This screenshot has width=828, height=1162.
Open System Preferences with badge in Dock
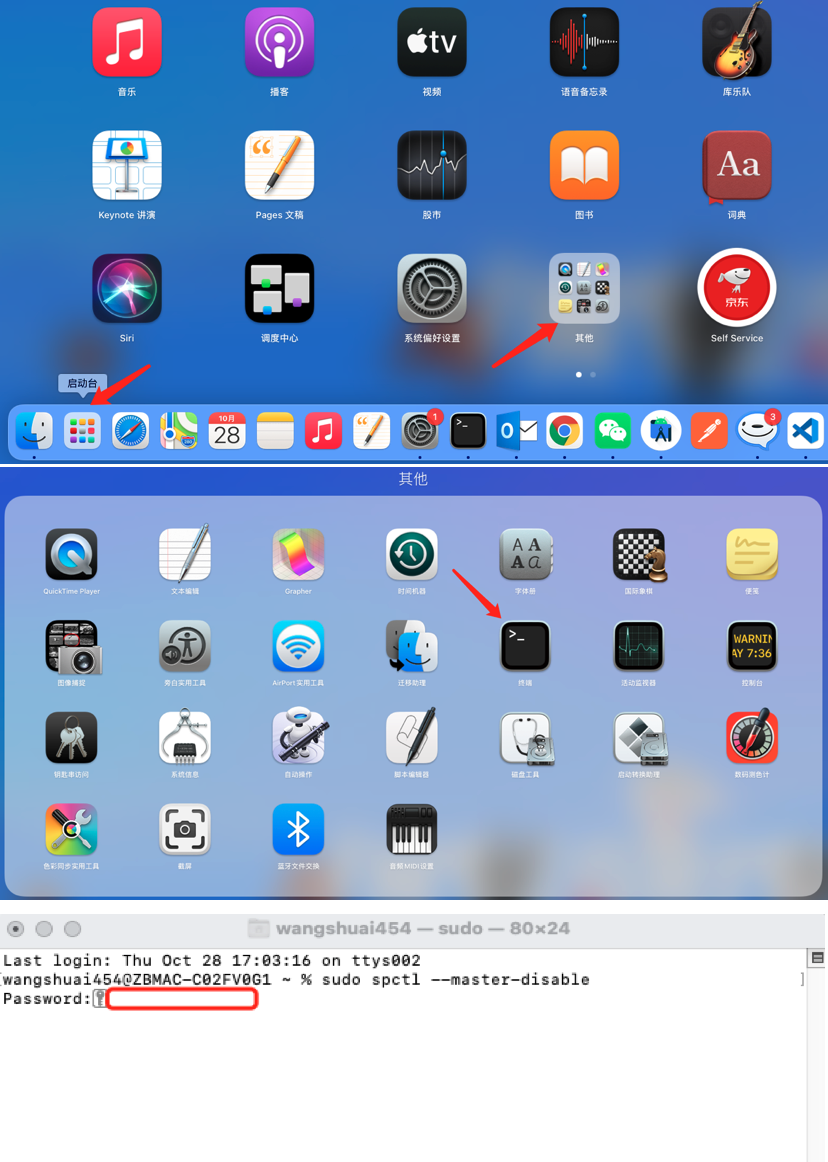point(420,431)
